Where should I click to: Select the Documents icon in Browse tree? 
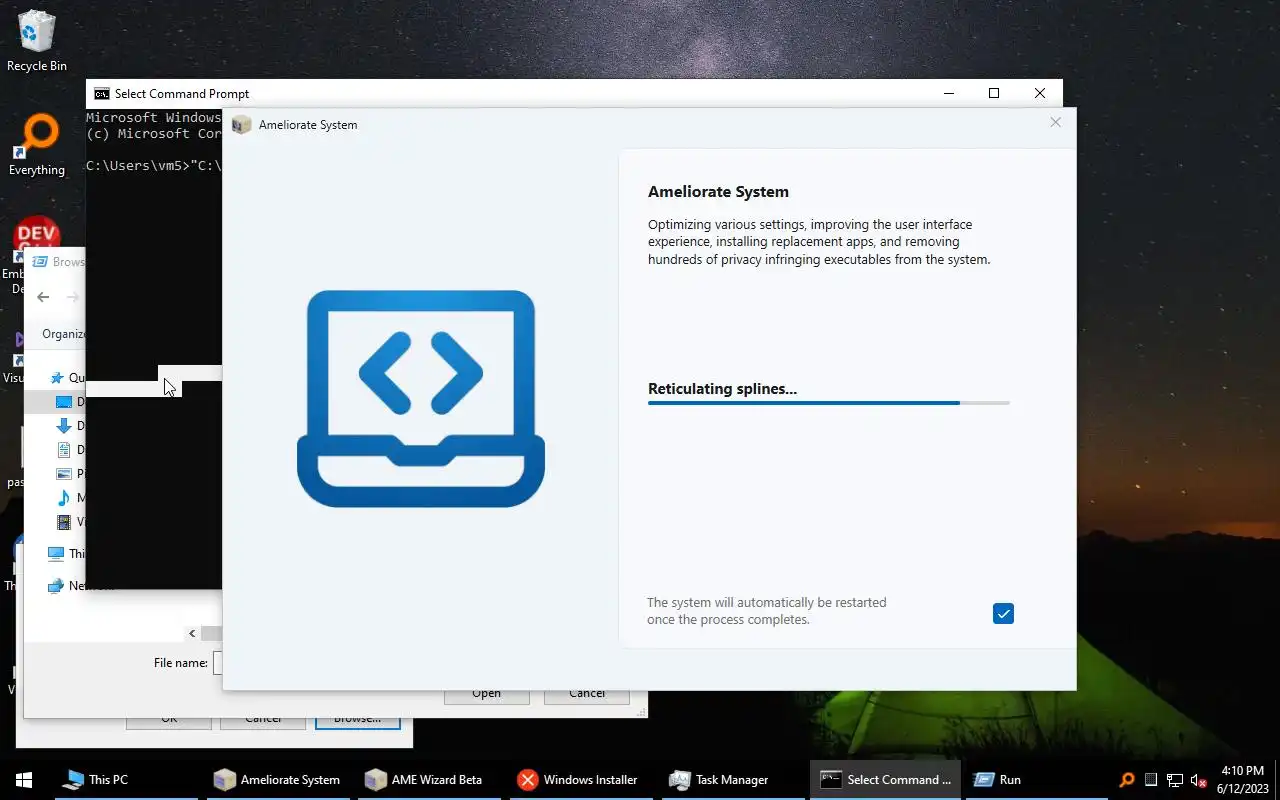pos(64,450)
